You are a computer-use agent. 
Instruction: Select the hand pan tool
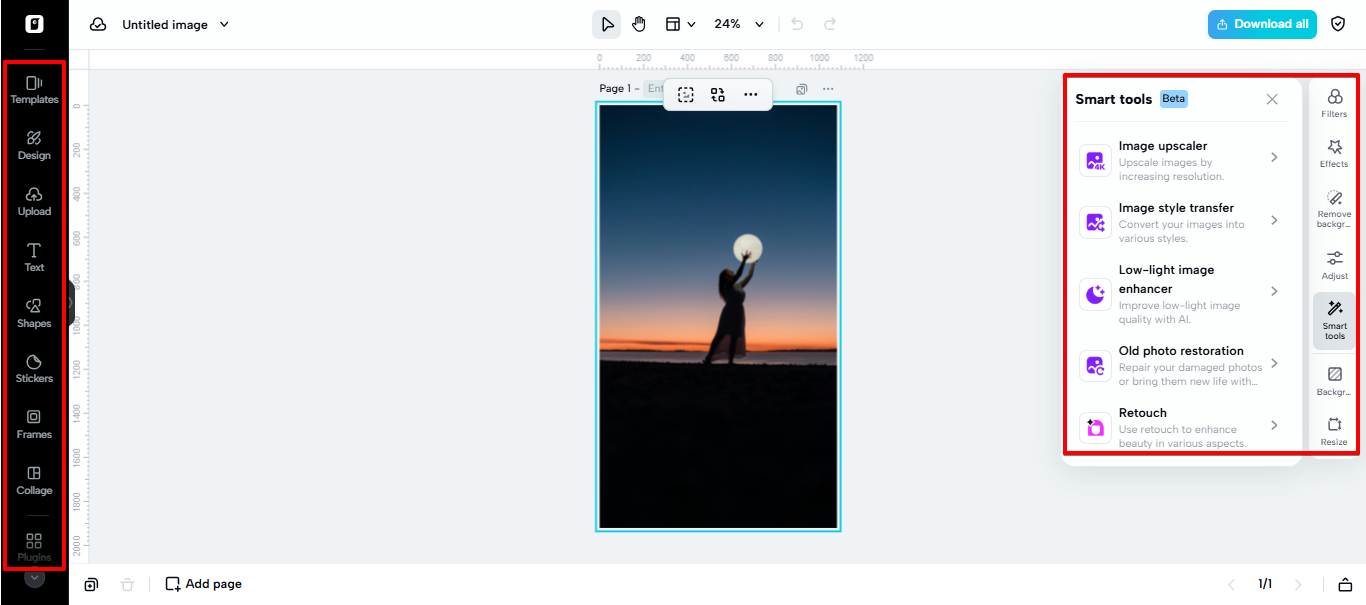[639, 24]
